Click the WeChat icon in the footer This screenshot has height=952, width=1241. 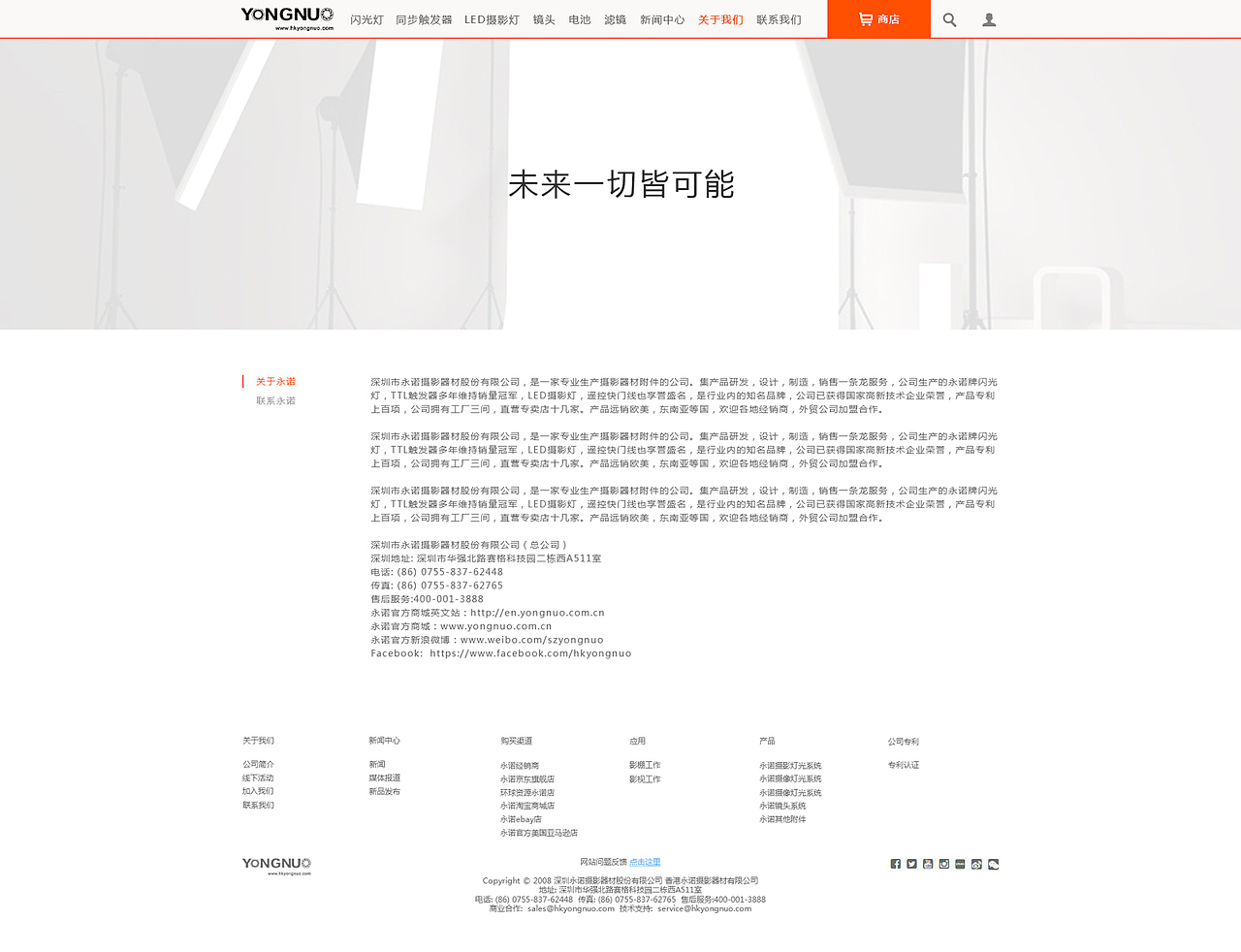[991, 863]
